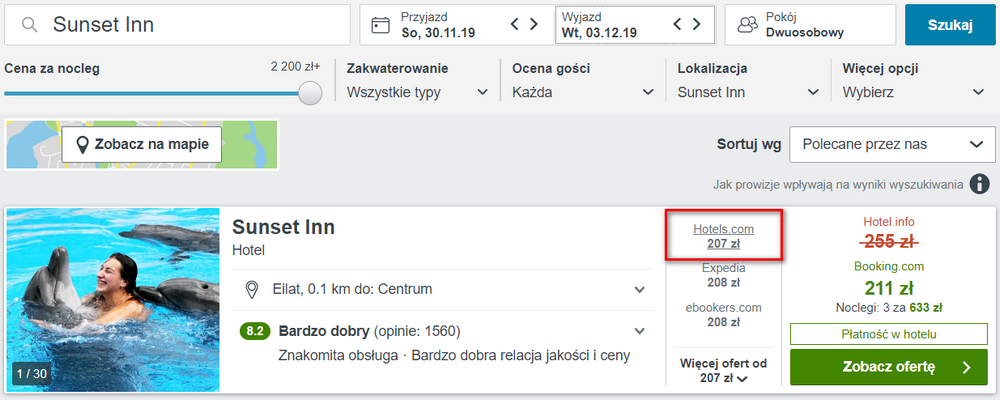This screenshot has height=400, width=1000.
Task: Expand Więcej ofert od 207 zł
Action: tap(724, 371)
